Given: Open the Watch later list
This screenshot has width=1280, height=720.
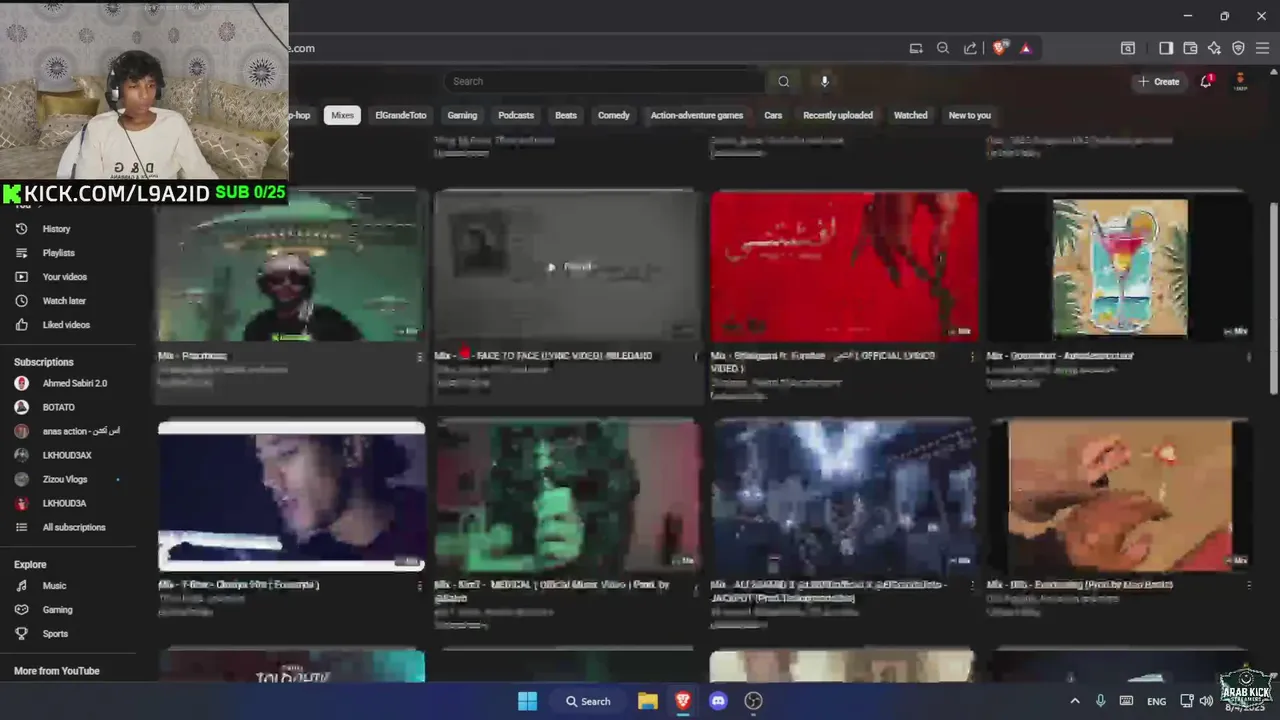Looking at the screenshot, I should pos(64,301).
